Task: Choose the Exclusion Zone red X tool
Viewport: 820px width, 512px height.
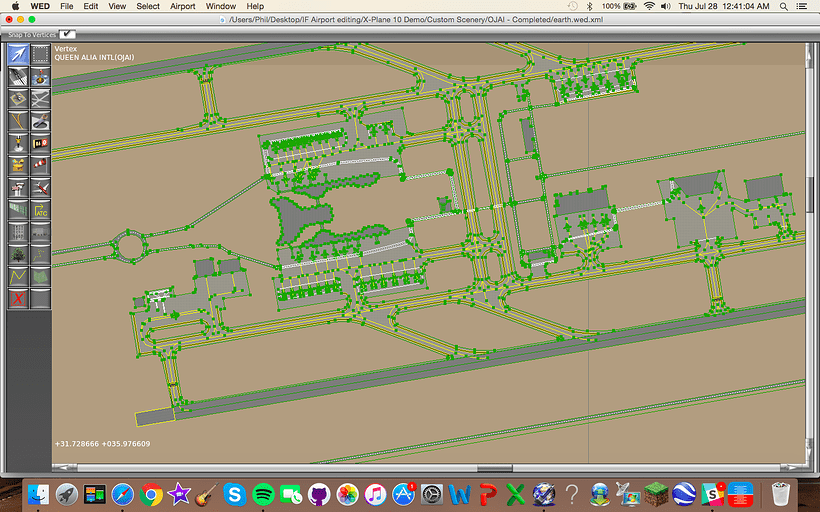Action: click(18, 299)
